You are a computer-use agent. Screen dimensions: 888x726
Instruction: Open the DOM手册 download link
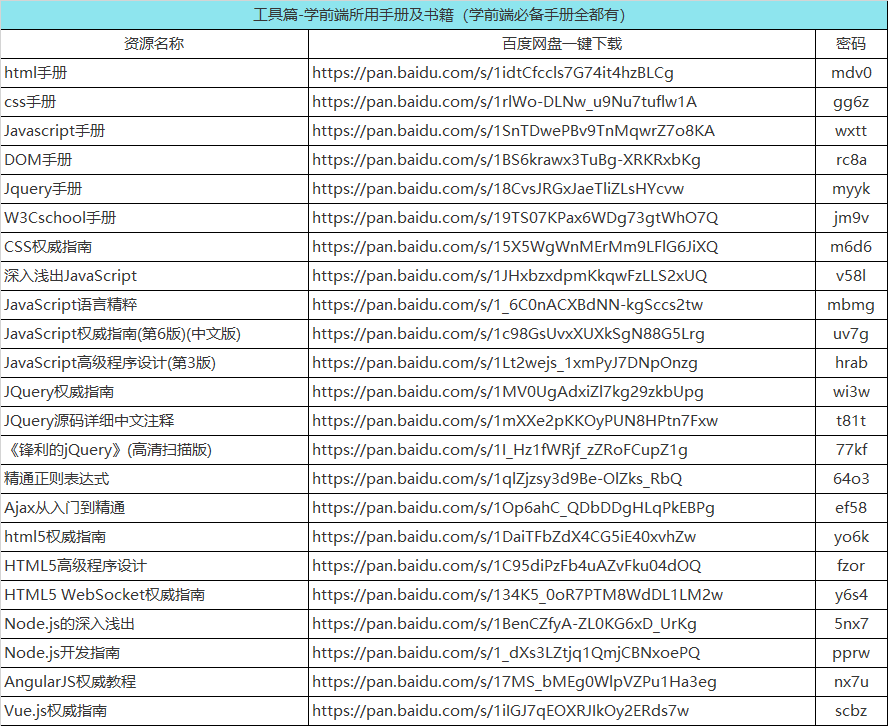506,160
